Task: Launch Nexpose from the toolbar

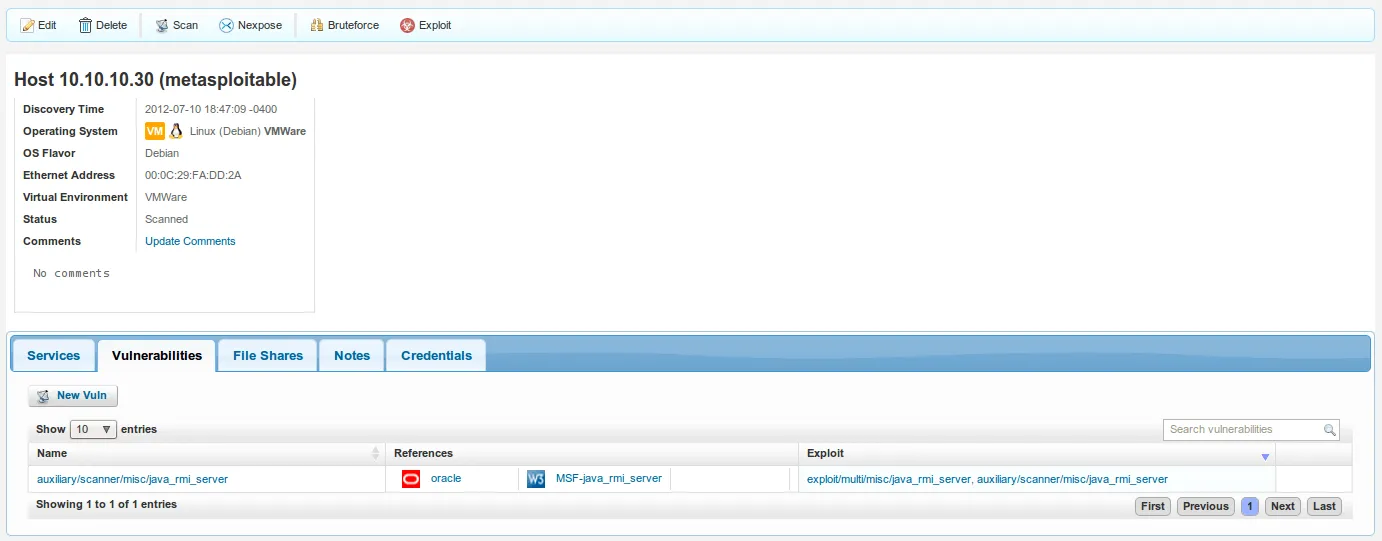Action: pos(250,25)
